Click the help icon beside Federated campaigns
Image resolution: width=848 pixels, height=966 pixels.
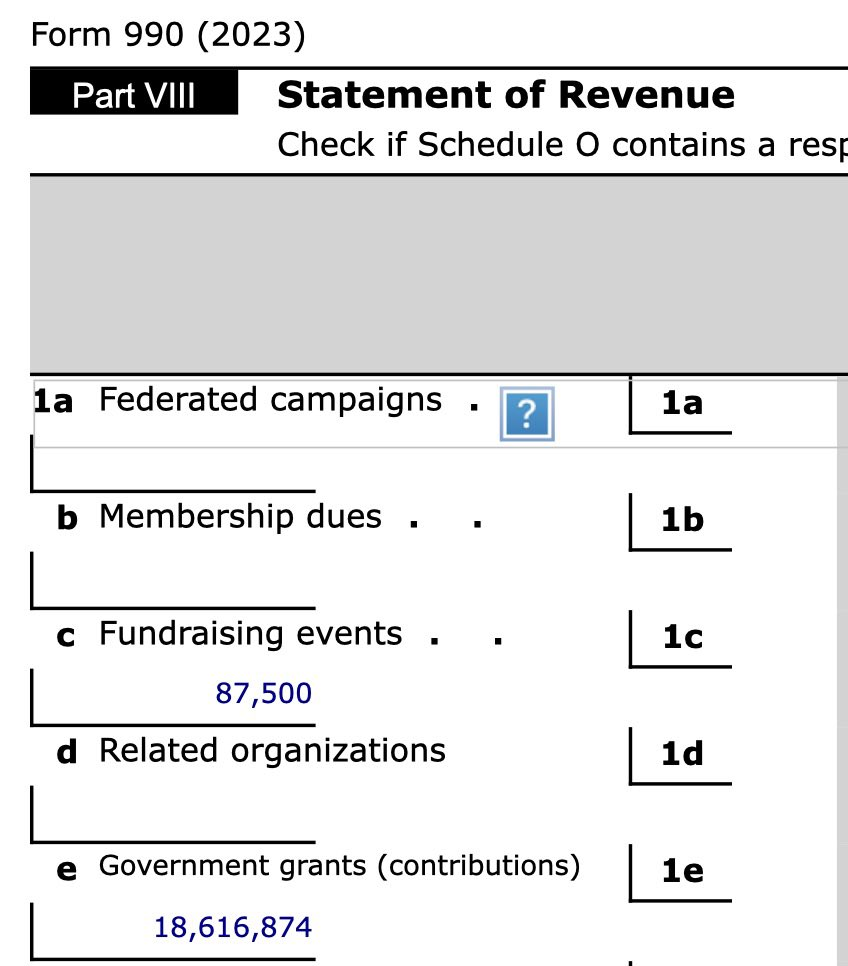(526, 414)
